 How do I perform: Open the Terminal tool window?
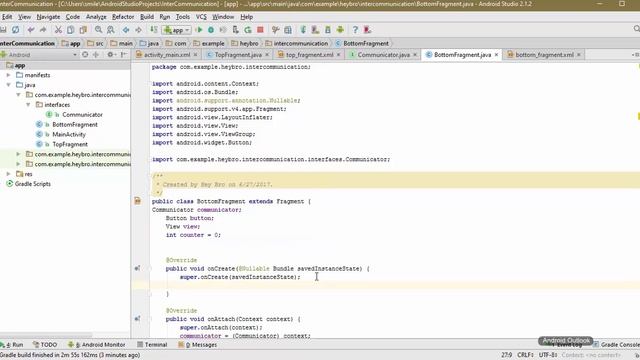click(152, 345)
